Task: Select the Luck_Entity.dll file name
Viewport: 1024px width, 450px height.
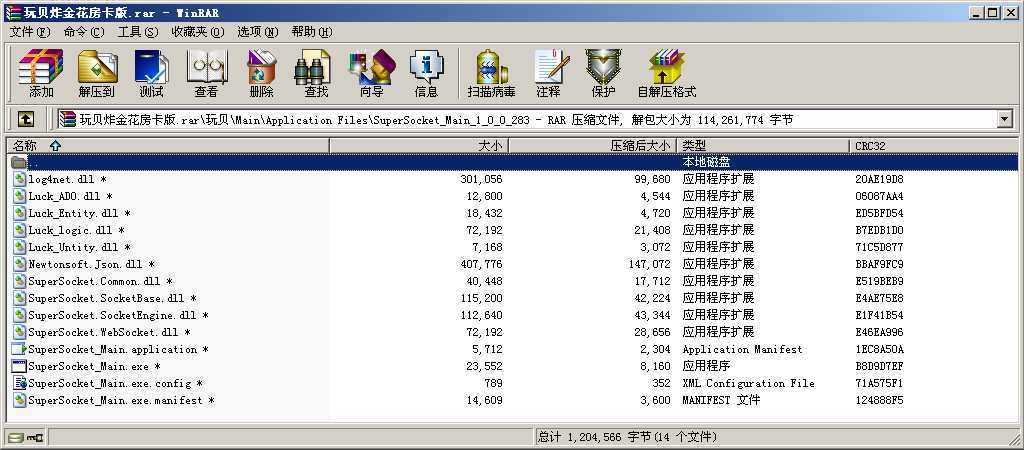Action: tap(73, 213)
